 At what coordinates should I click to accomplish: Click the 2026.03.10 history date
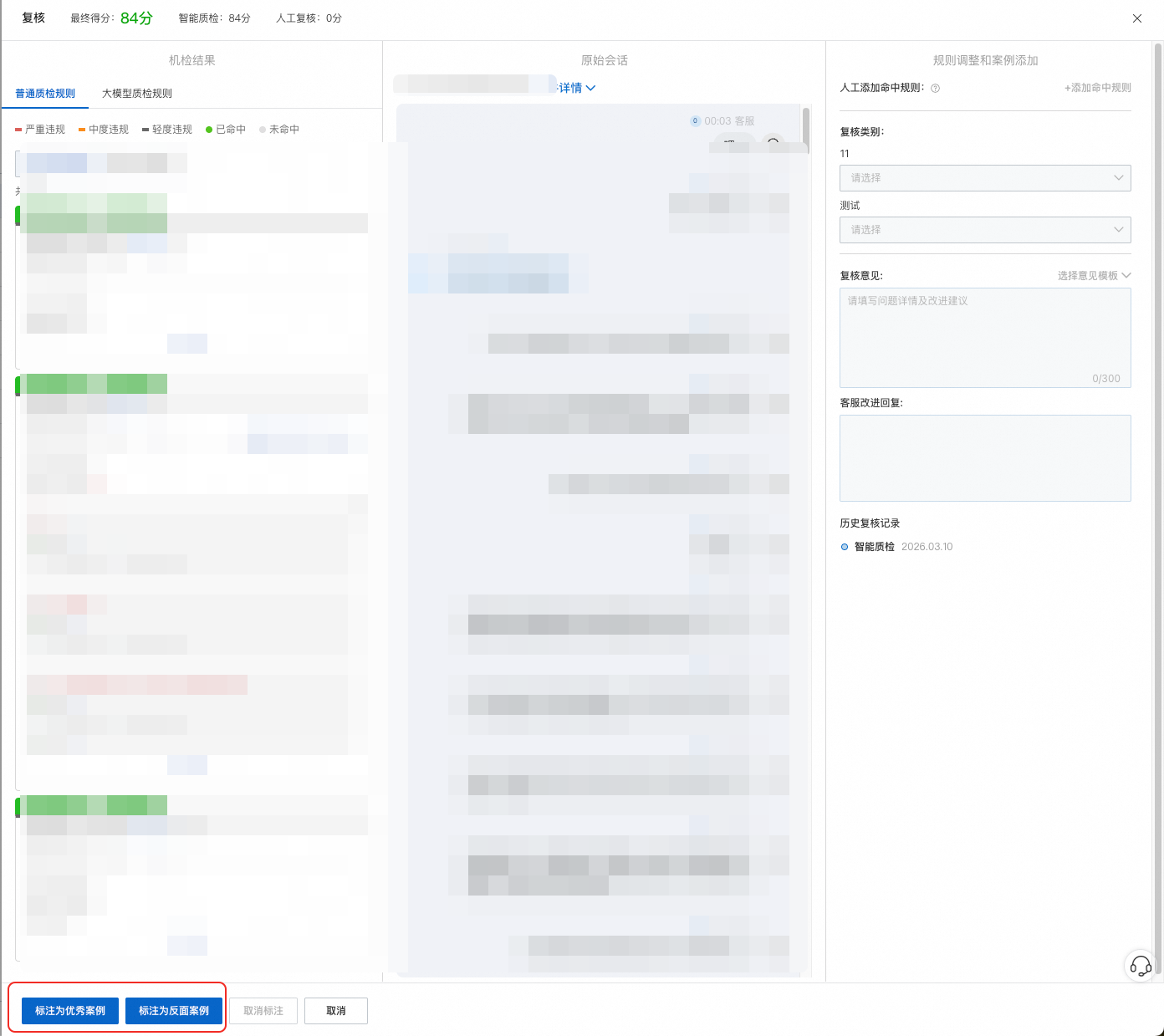coord(927,547)
